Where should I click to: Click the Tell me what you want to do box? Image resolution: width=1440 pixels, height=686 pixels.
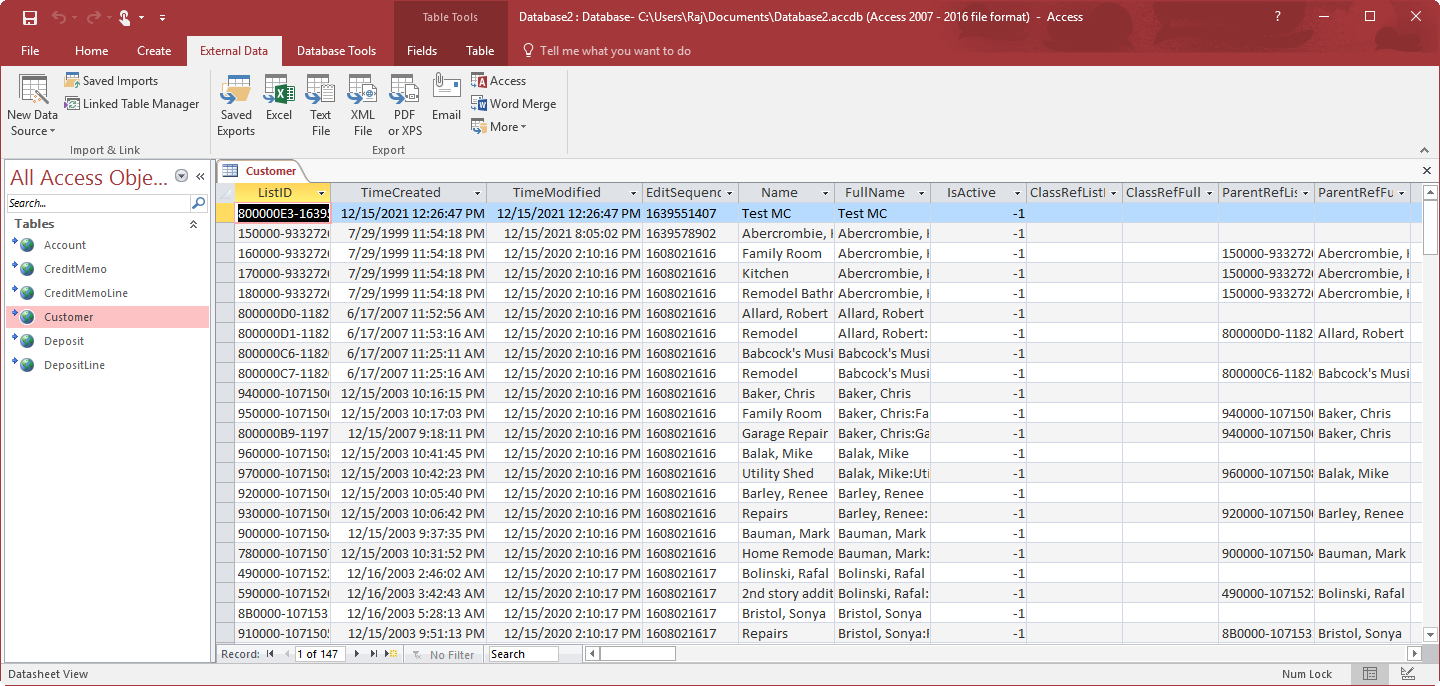point(606,51)
